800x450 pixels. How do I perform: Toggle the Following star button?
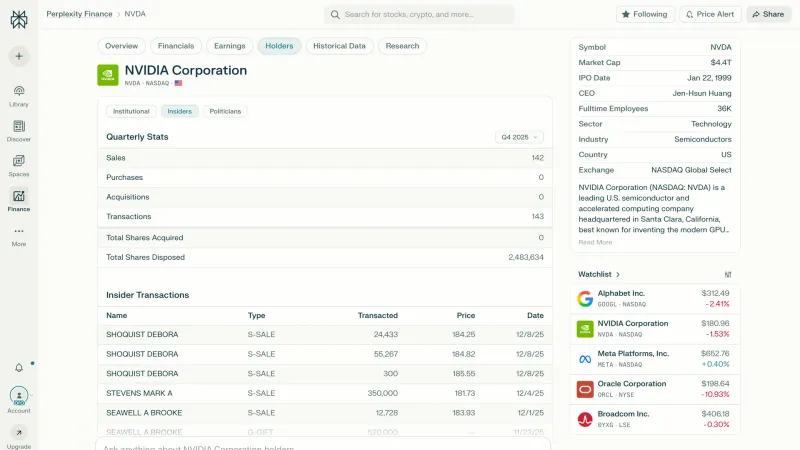(x=645, y=14)
